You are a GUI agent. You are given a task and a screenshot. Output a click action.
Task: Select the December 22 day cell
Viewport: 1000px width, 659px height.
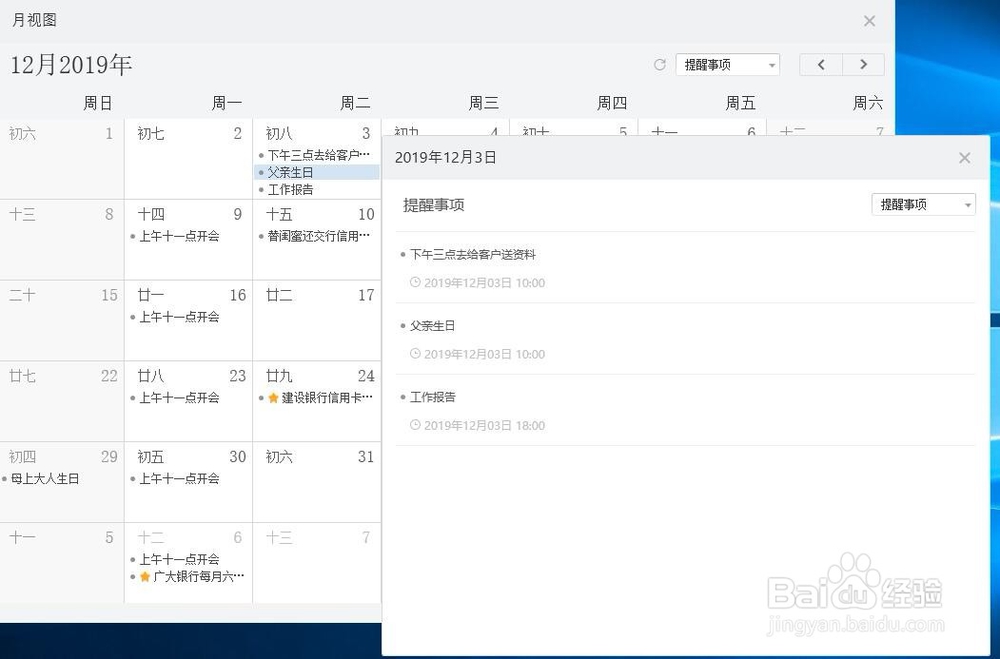pyautogui.click(x=62, y=402)
